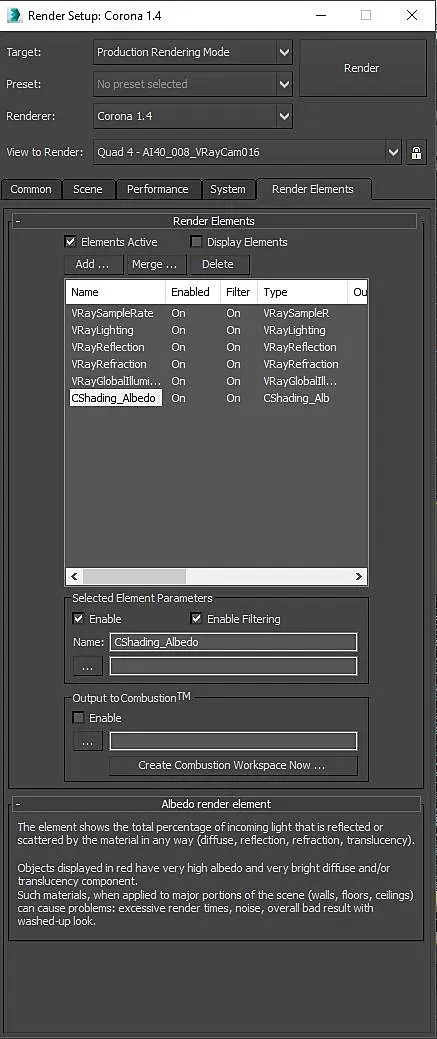Click the list scroll right arrow
437x1039 pixels.
click(359, 576)
